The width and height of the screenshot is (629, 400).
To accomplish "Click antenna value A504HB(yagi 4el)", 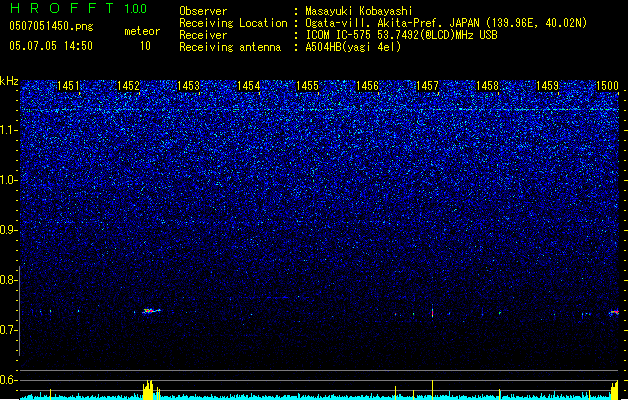I will [353, 47].
